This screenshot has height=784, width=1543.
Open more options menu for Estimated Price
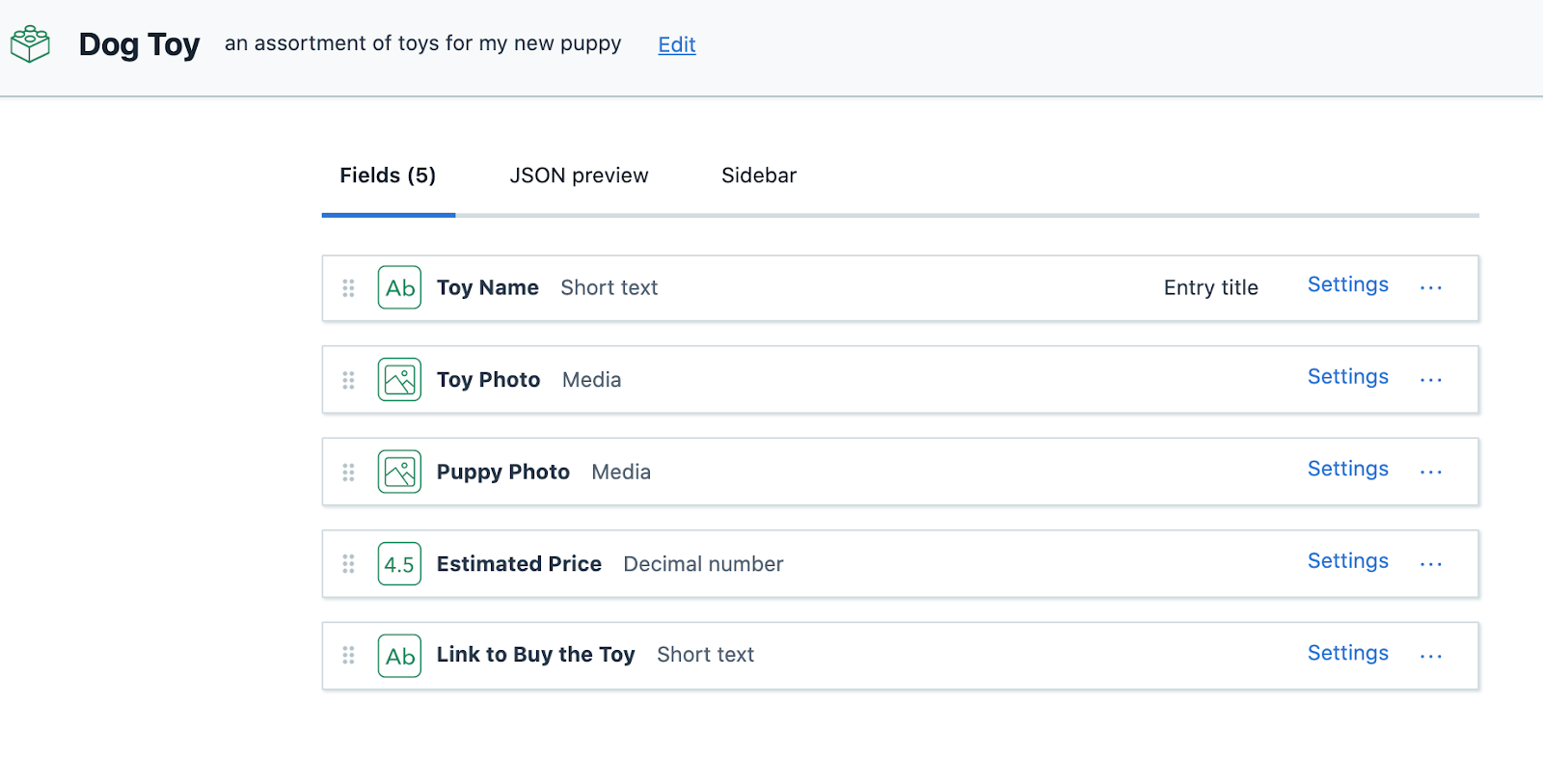(x=1431, y=564)
